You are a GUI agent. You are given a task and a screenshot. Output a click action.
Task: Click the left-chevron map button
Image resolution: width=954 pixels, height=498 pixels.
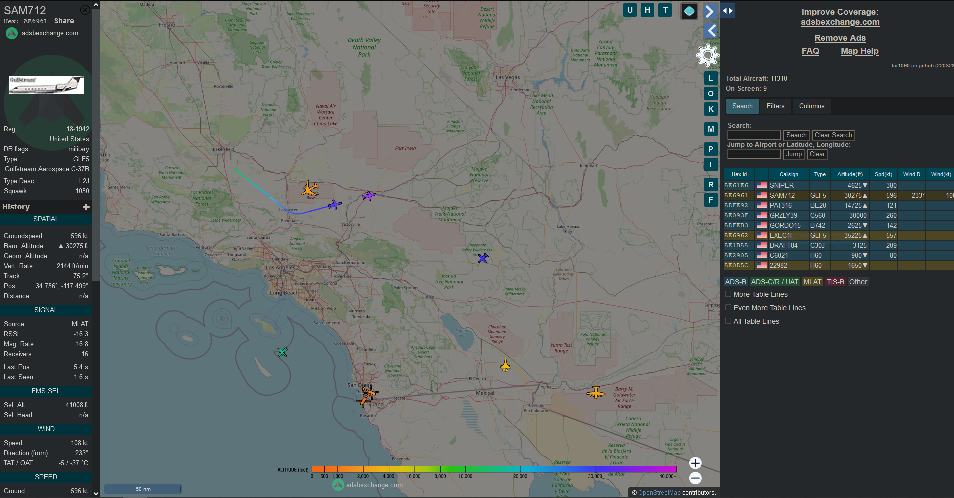pos(710,31)
